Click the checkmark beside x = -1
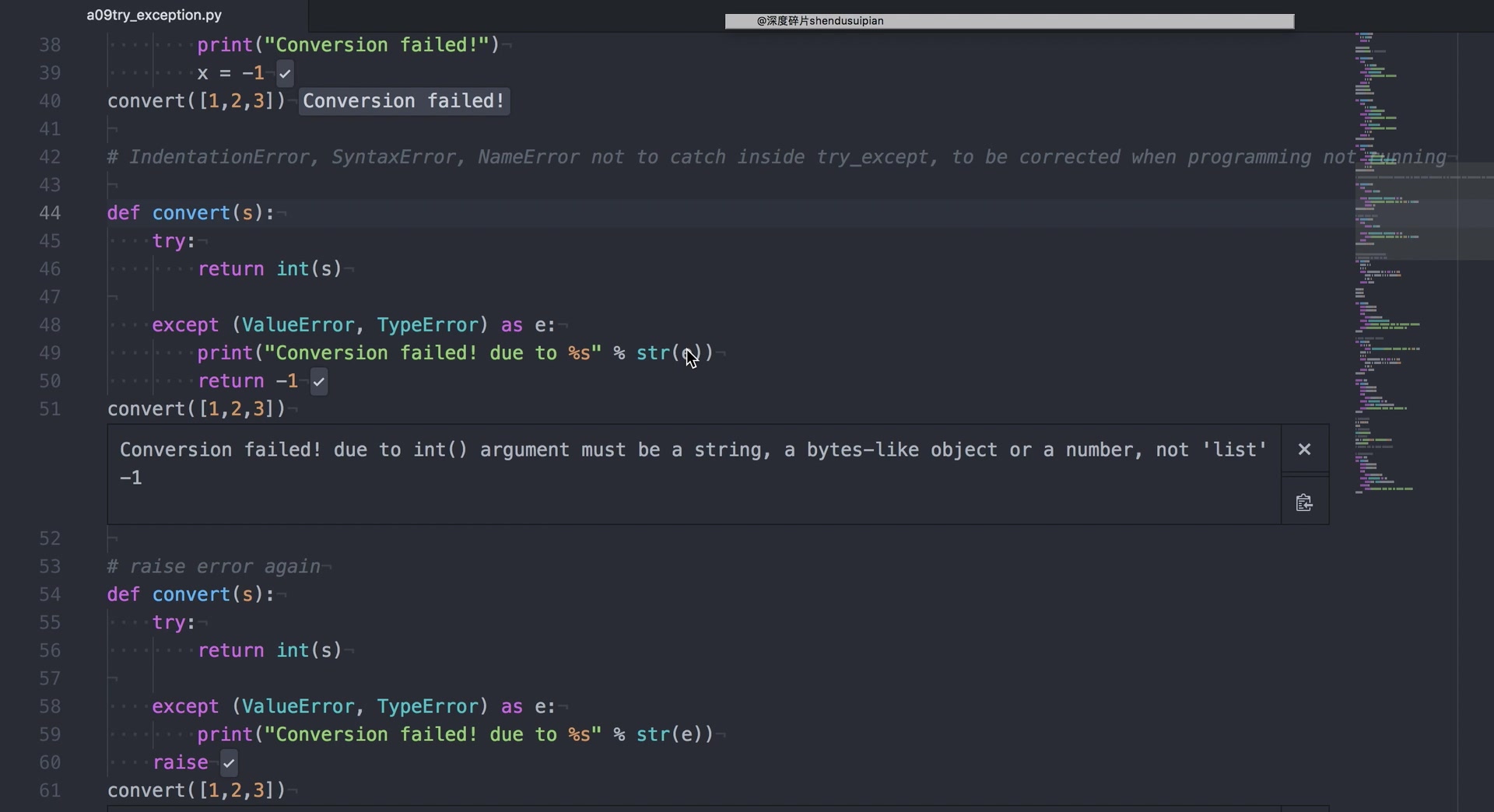Viewport: 1494px width, 812px height. [x=285, y=74]
